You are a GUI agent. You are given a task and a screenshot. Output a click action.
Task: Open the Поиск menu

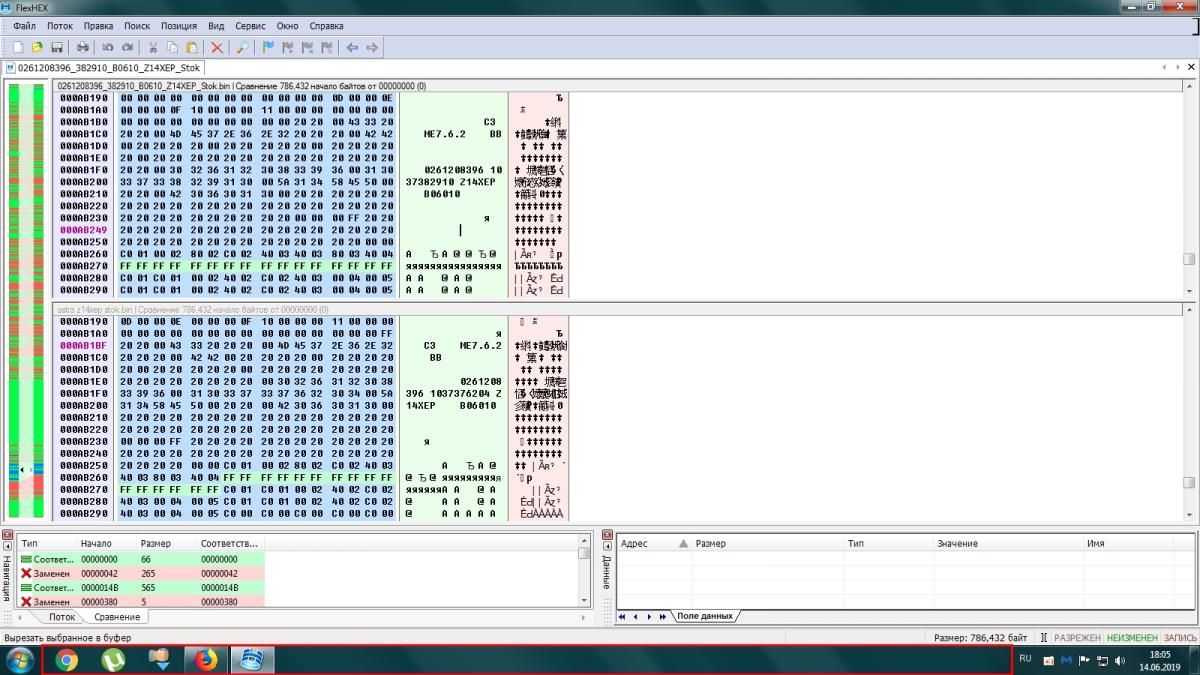pos(138,25)
